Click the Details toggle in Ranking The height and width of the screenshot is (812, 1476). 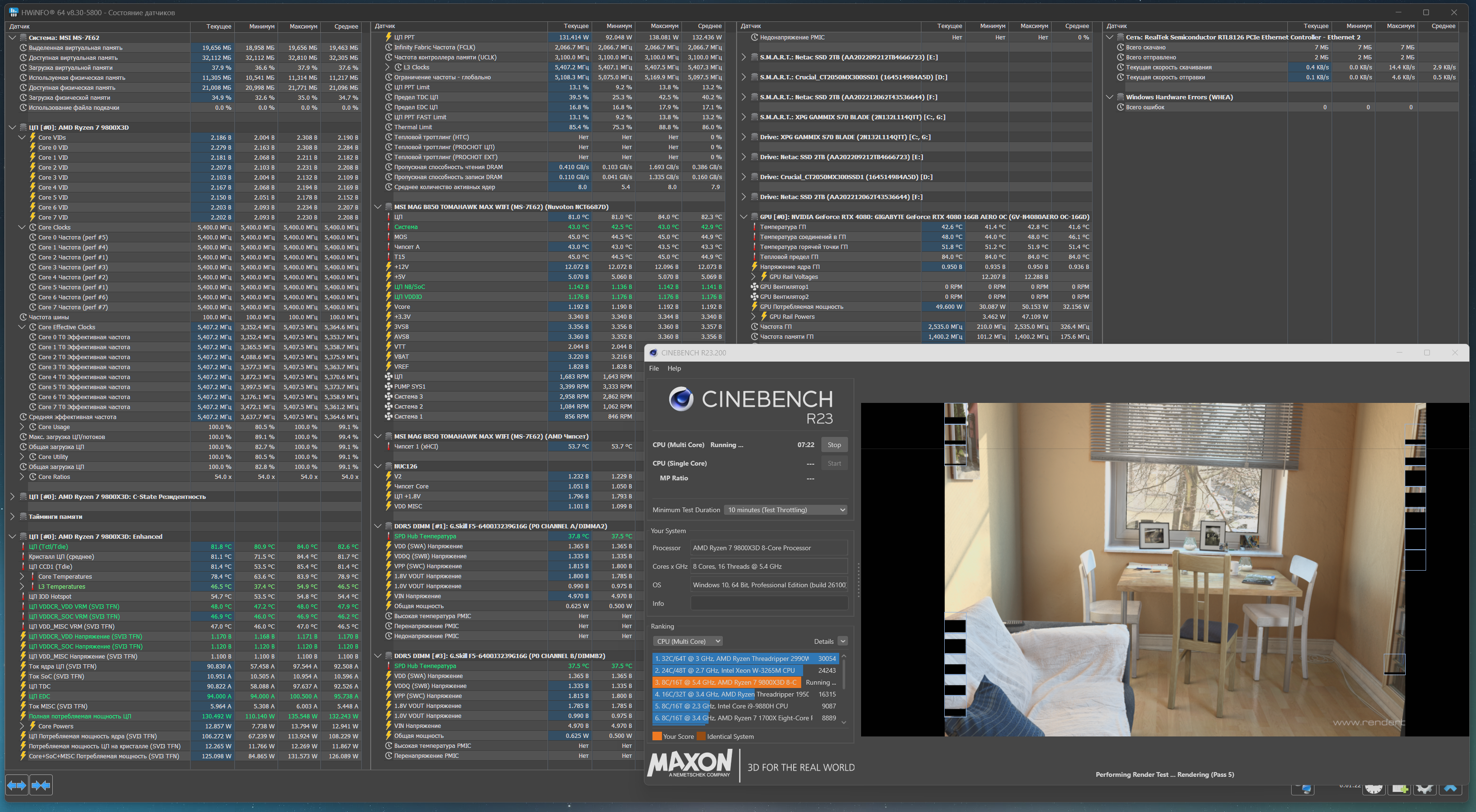tap(842, 640)
